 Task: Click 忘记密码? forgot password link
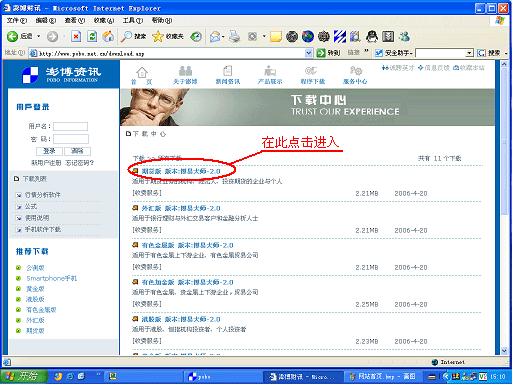[80, 163]
